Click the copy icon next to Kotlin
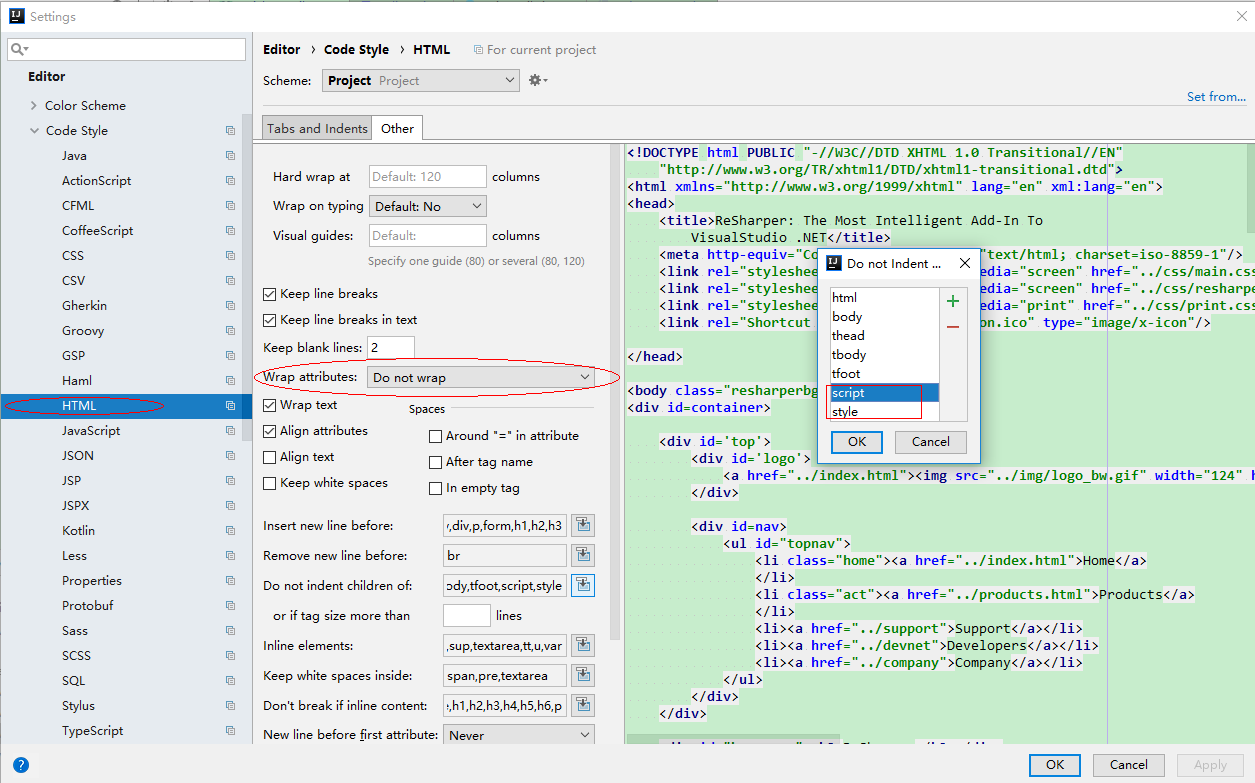The image size is (1255, 783). [x=230, y=531]
